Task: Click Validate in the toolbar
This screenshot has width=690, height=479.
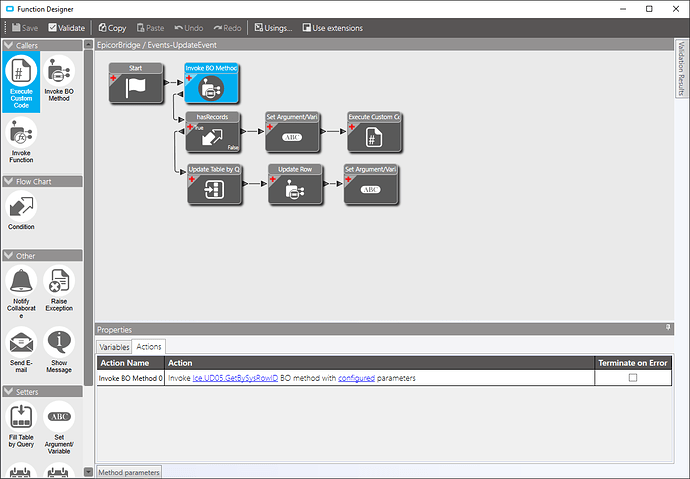Action: click(x=66, y=28)
